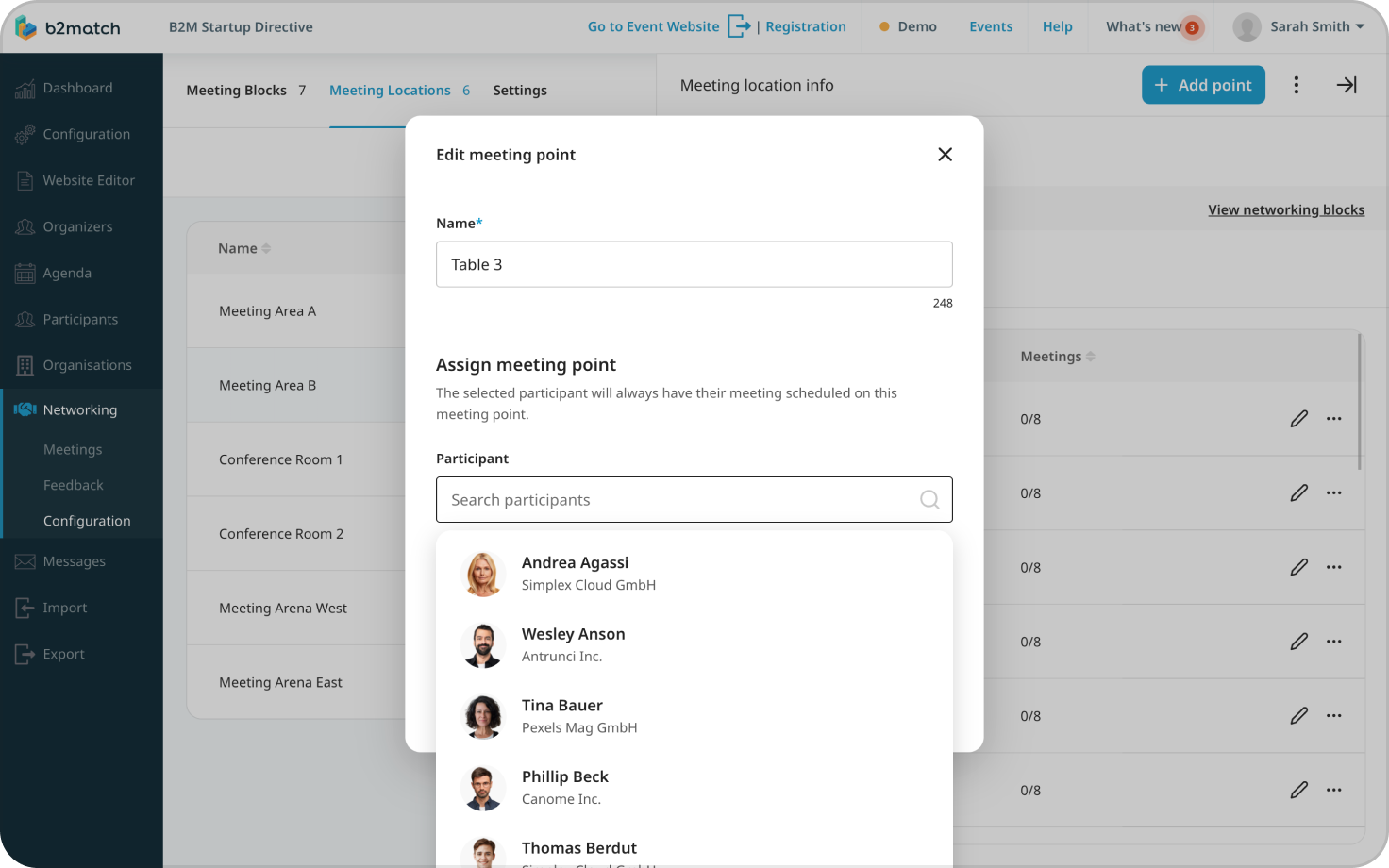Viewport: 1389px width, 868px height.
Task: Click the Meeting Area A row
Action: point(296,311)
